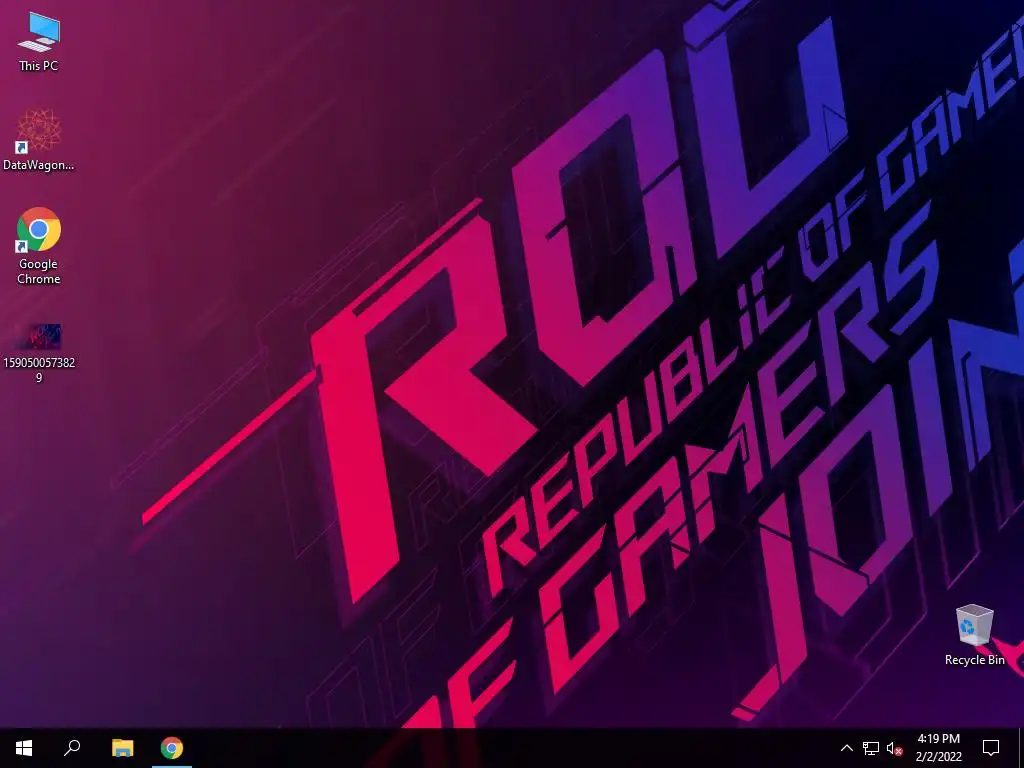
Task: Click the Show desktop strip at the taskbar edge
Action: coord(1021,748)
